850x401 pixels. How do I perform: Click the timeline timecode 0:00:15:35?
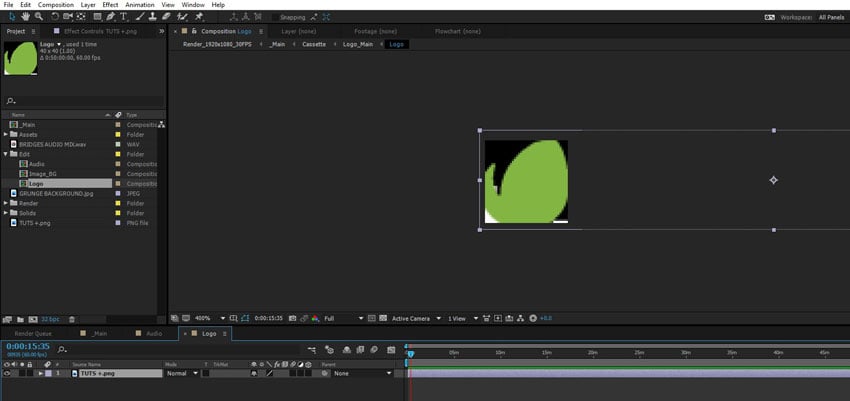tap(28, 346)
